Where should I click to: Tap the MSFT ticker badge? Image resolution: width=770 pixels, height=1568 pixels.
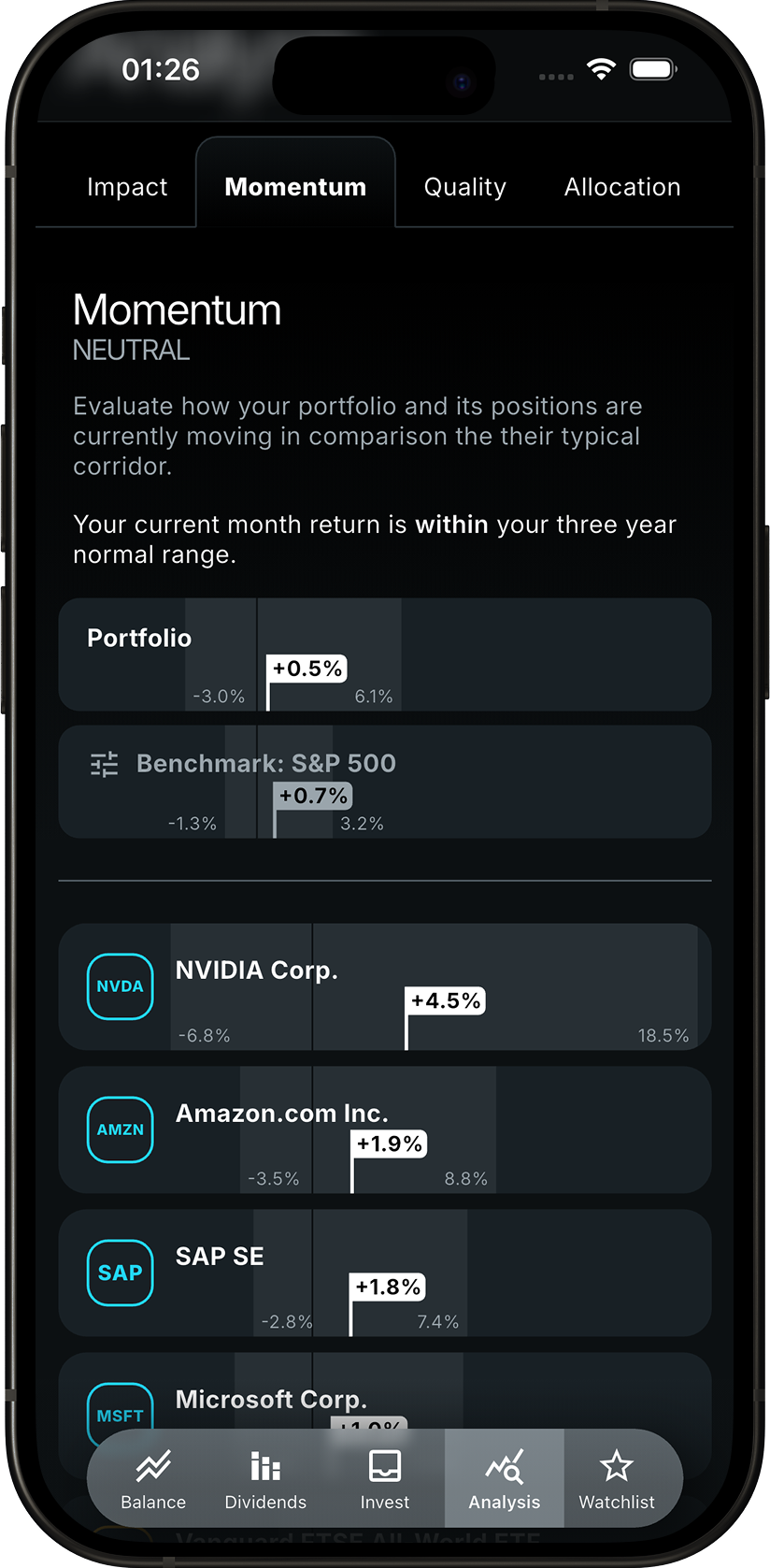coord(120,1415)
